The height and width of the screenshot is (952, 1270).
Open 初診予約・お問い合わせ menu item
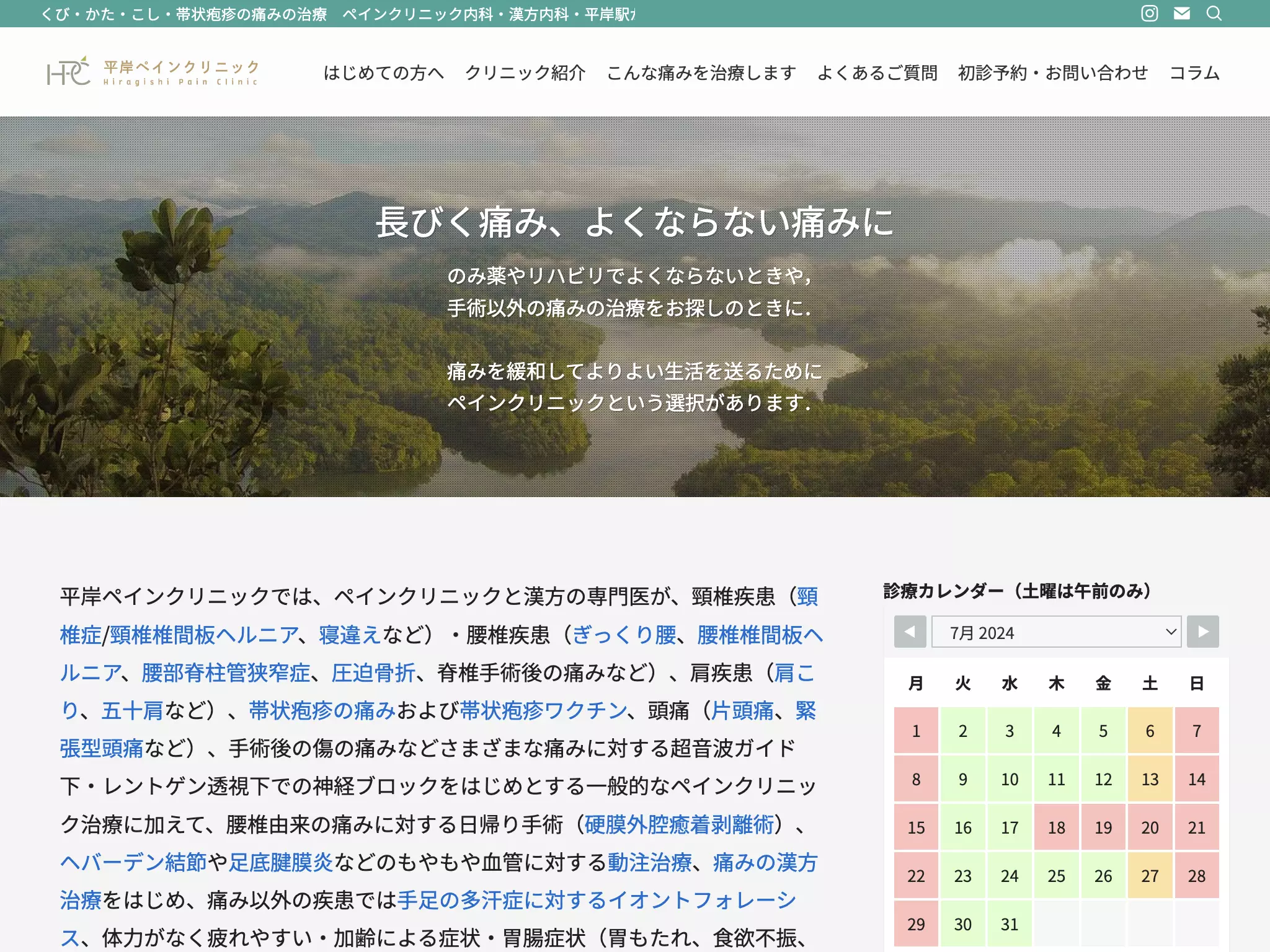(1053, 73)
